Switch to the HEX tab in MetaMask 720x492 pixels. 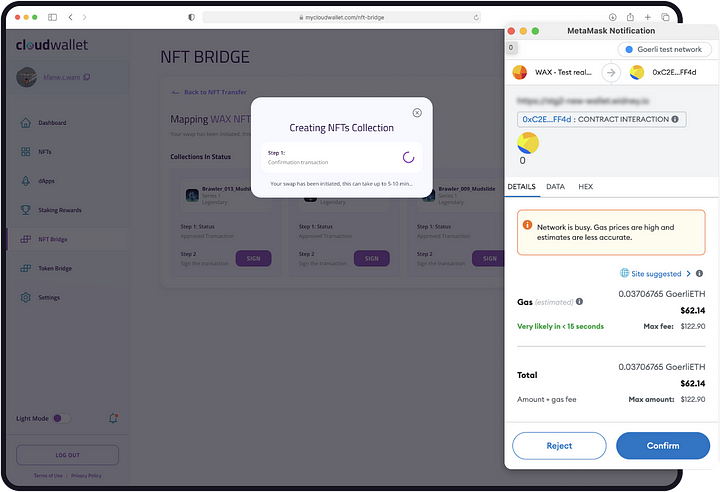click(x=585, y=187)
